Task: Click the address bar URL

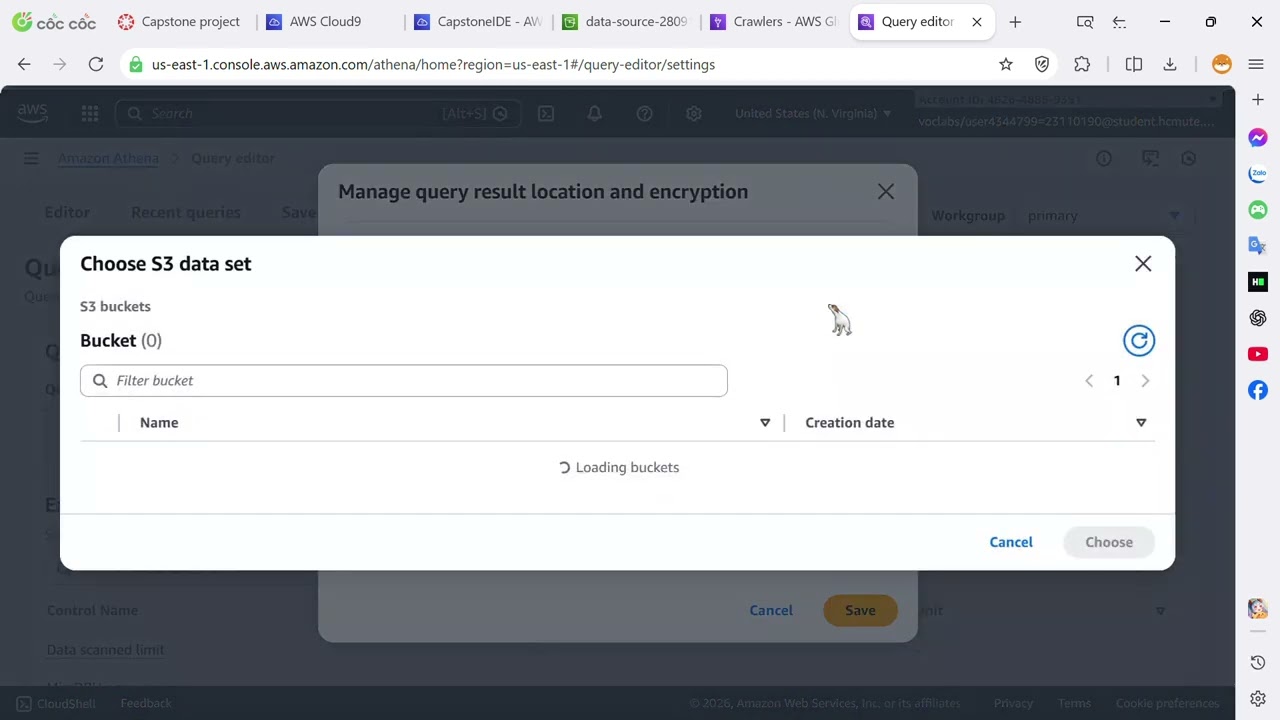Action: (x=433, y=64)
